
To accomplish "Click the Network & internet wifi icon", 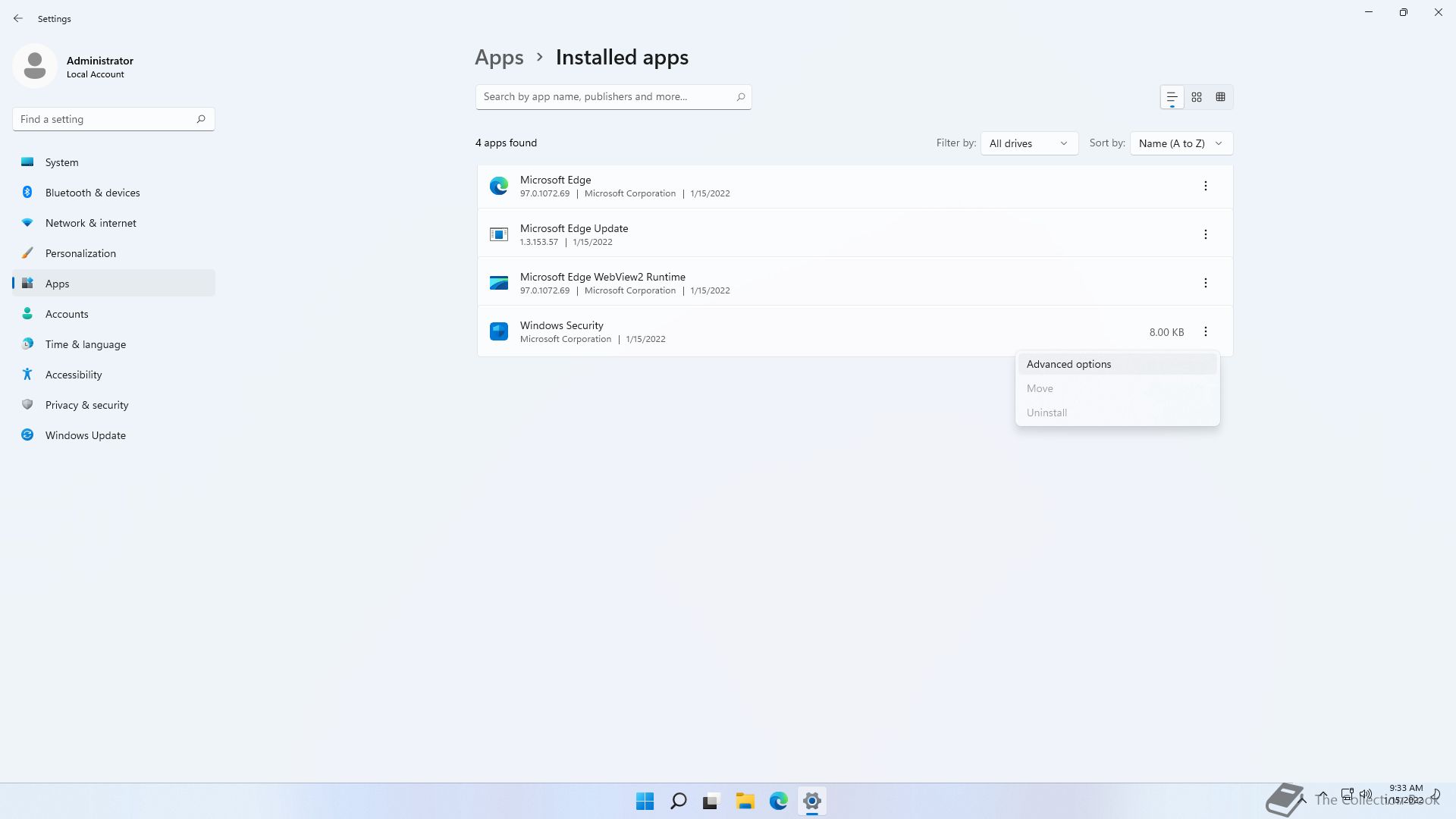I will pos(27,222).
